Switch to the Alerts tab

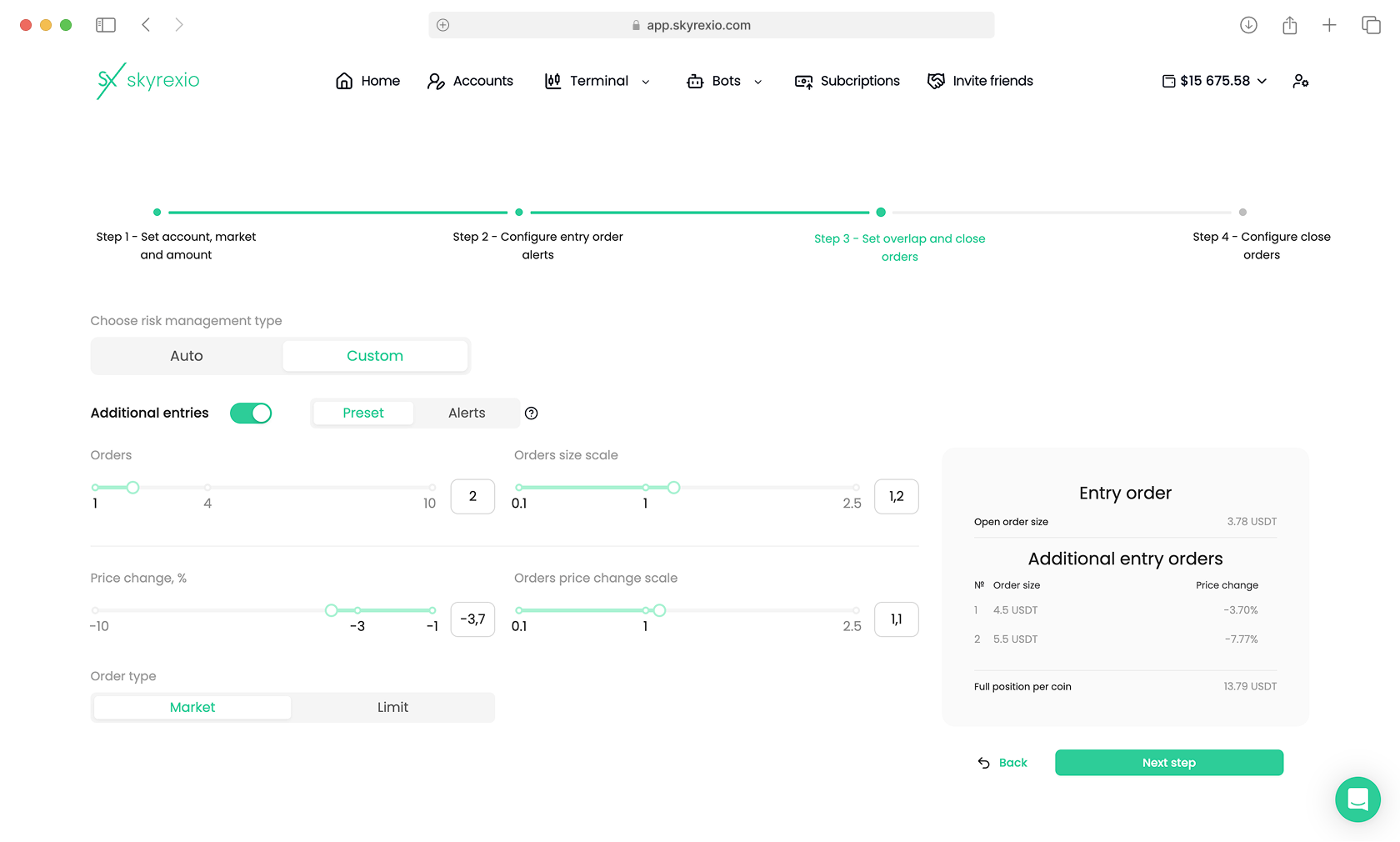[x=467, y=413]
